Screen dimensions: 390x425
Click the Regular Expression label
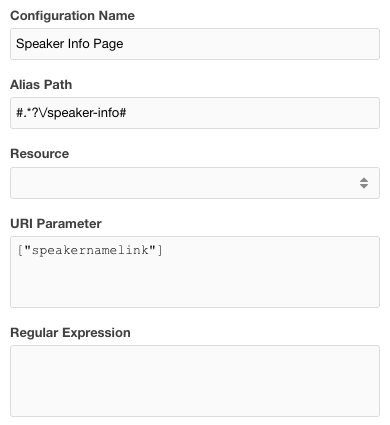tap(70, 333)
